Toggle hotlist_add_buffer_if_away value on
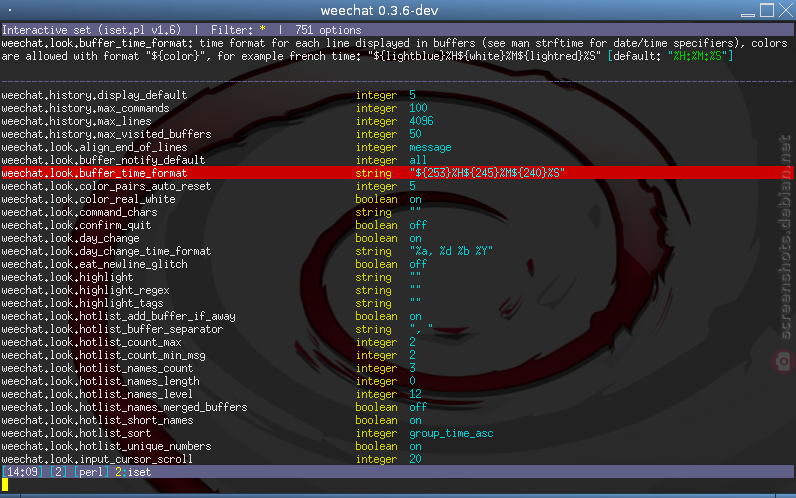Image resolution: width=796 pixels, height=498 pixels. click(x=415, y=317)
